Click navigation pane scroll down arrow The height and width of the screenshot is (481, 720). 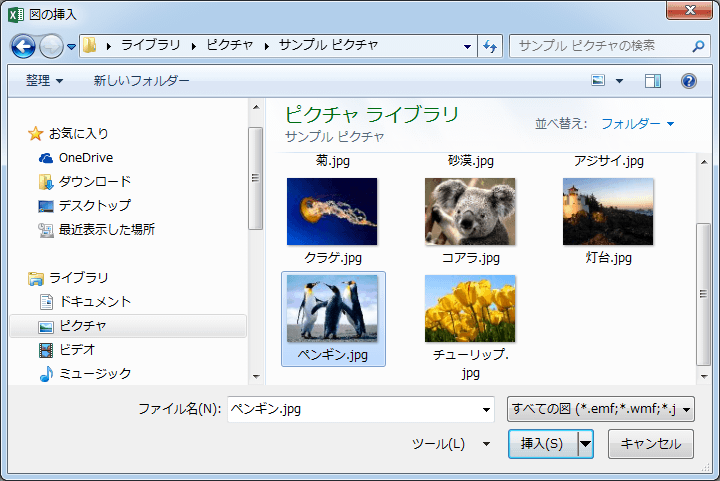256,377
